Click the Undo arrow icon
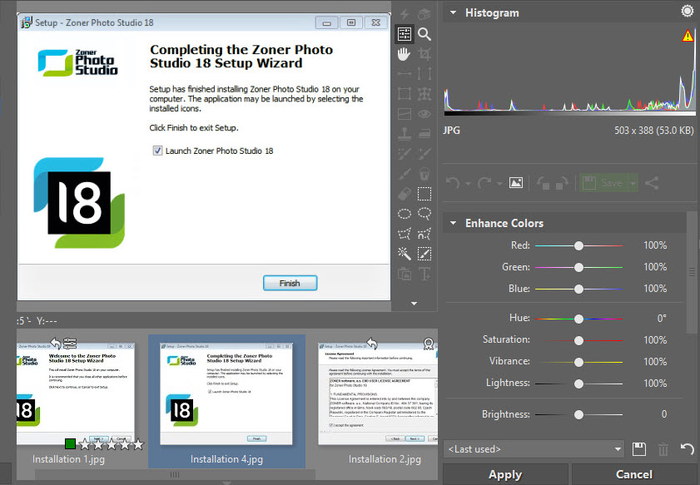This screenshot has width=700, height=485. point(453,183)
